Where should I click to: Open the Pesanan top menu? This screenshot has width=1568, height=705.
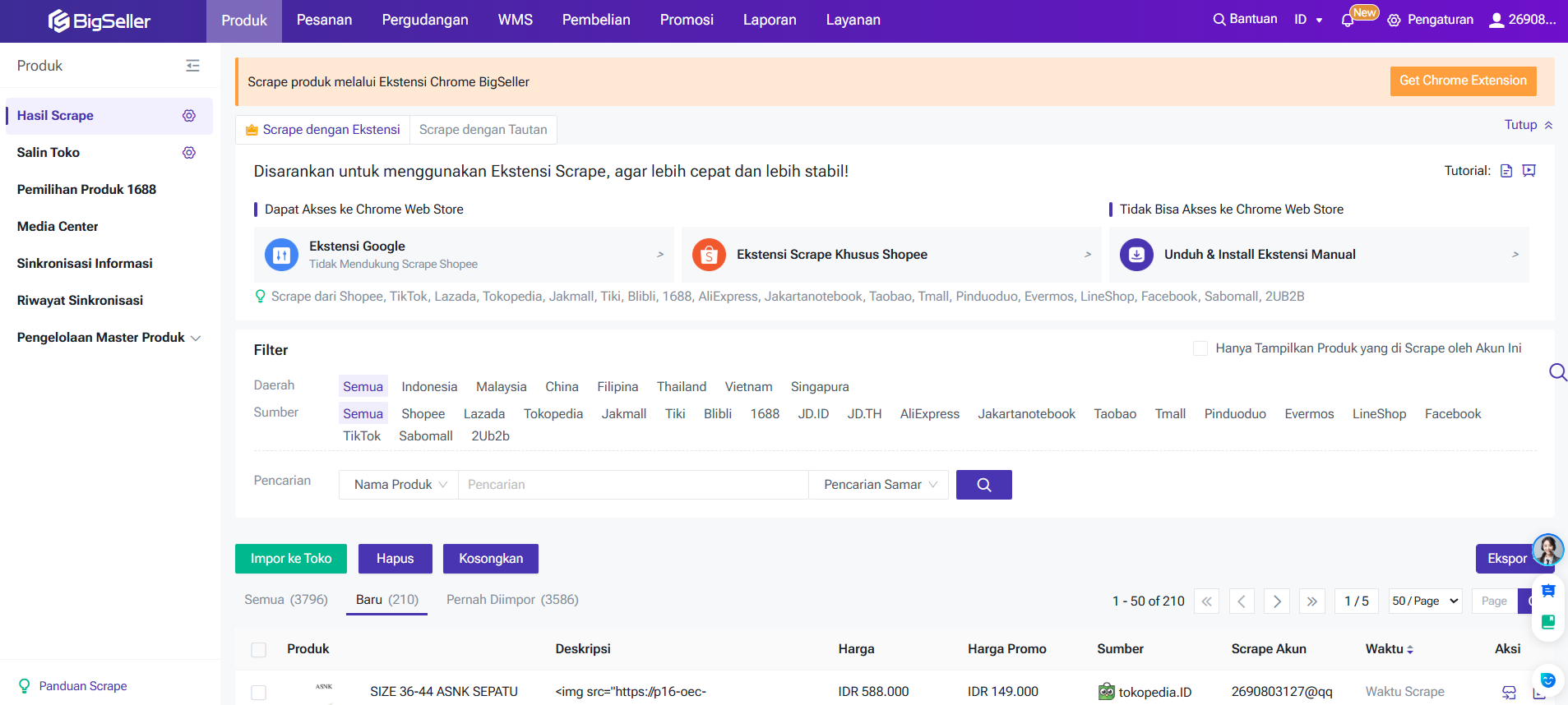tap(324, 21)
